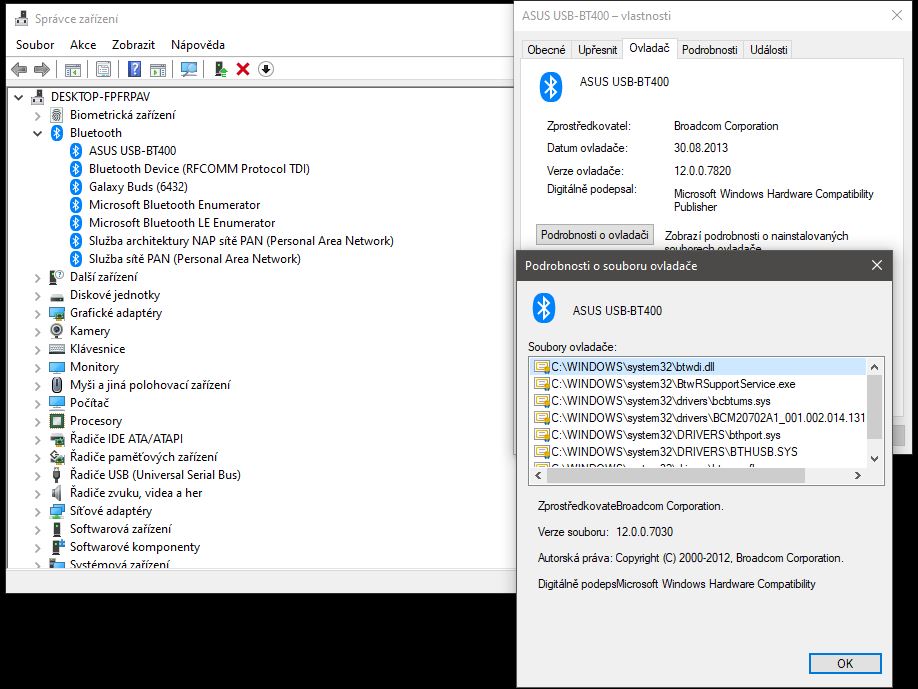Click the Myši a jiná polohovací zařízení mouse icon
This screenshot has width=918, height=689.
(57, 385)
